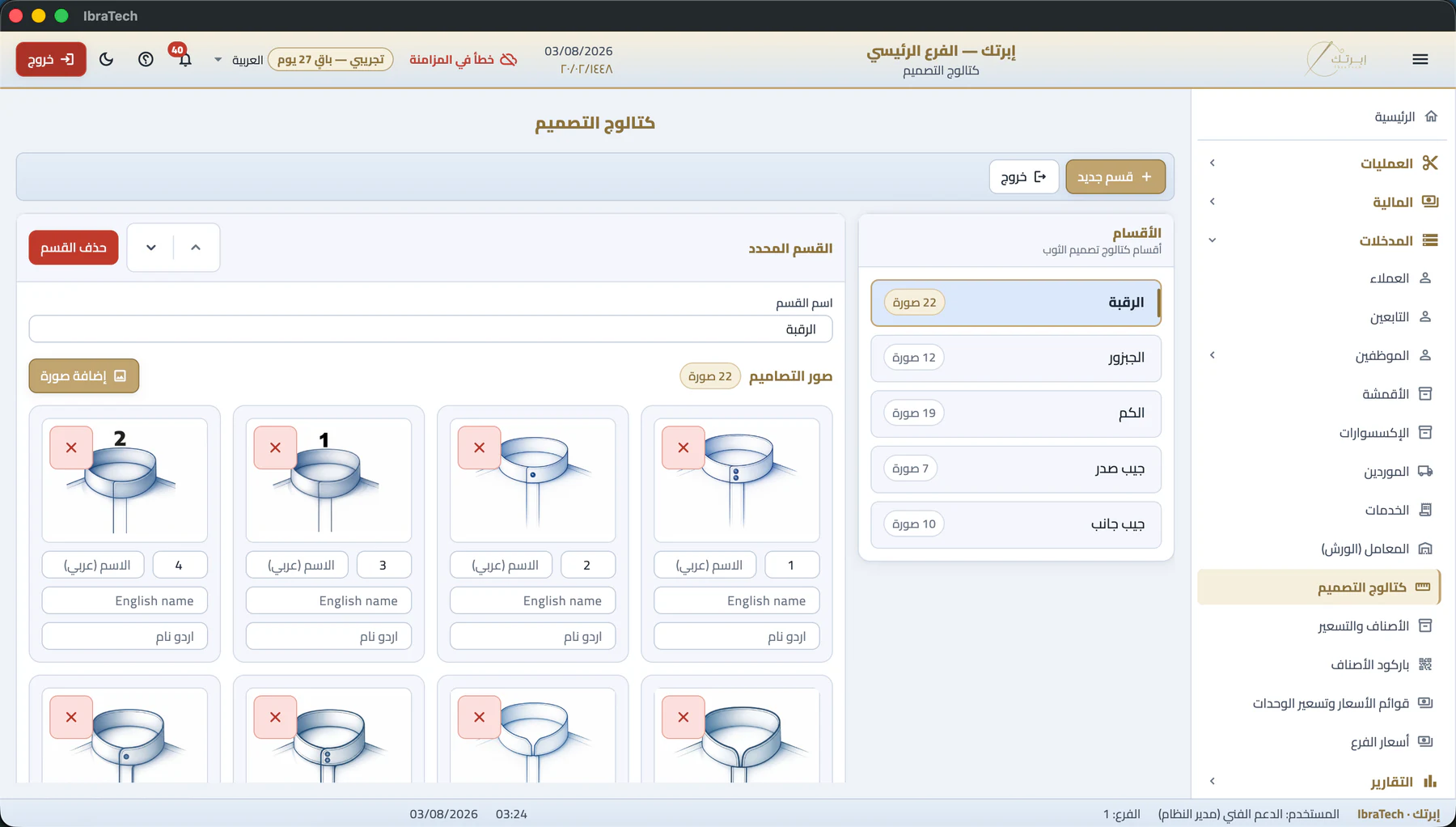1456x827 pixels.
Task: Click the المعامل (الورش) workshop icon
Action: click(x=1425, y=549)
